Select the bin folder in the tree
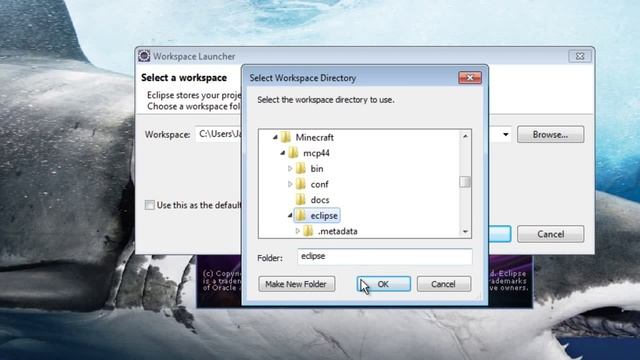This screenshot has width=640, height=360. (317, 169)
